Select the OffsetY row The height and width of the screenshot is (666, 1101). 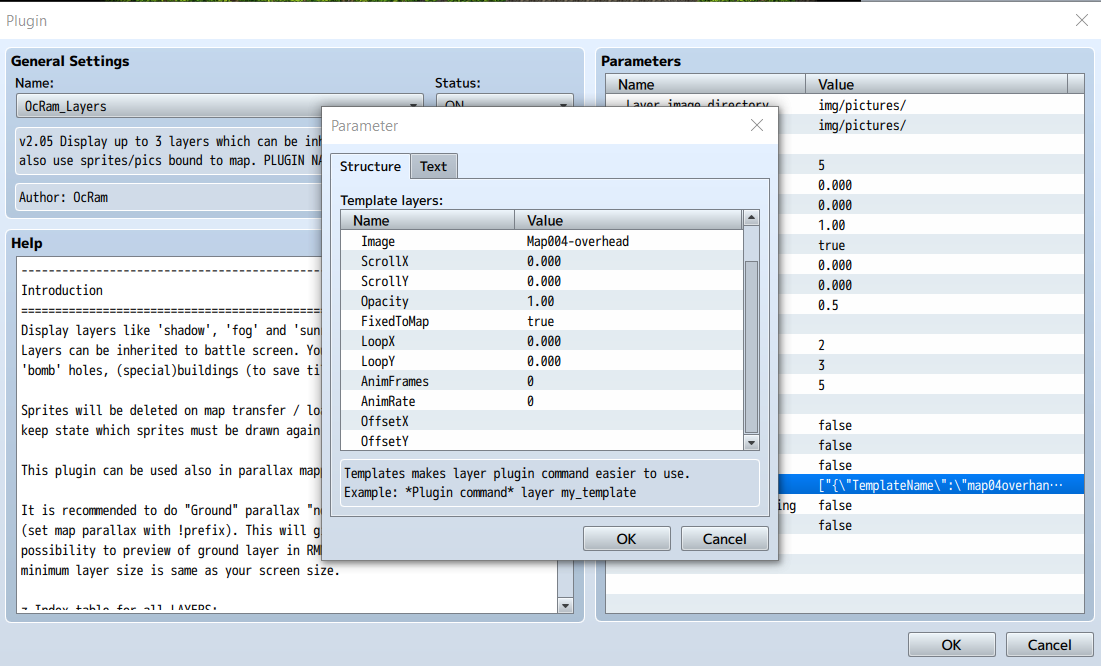(x=541, y=441)
